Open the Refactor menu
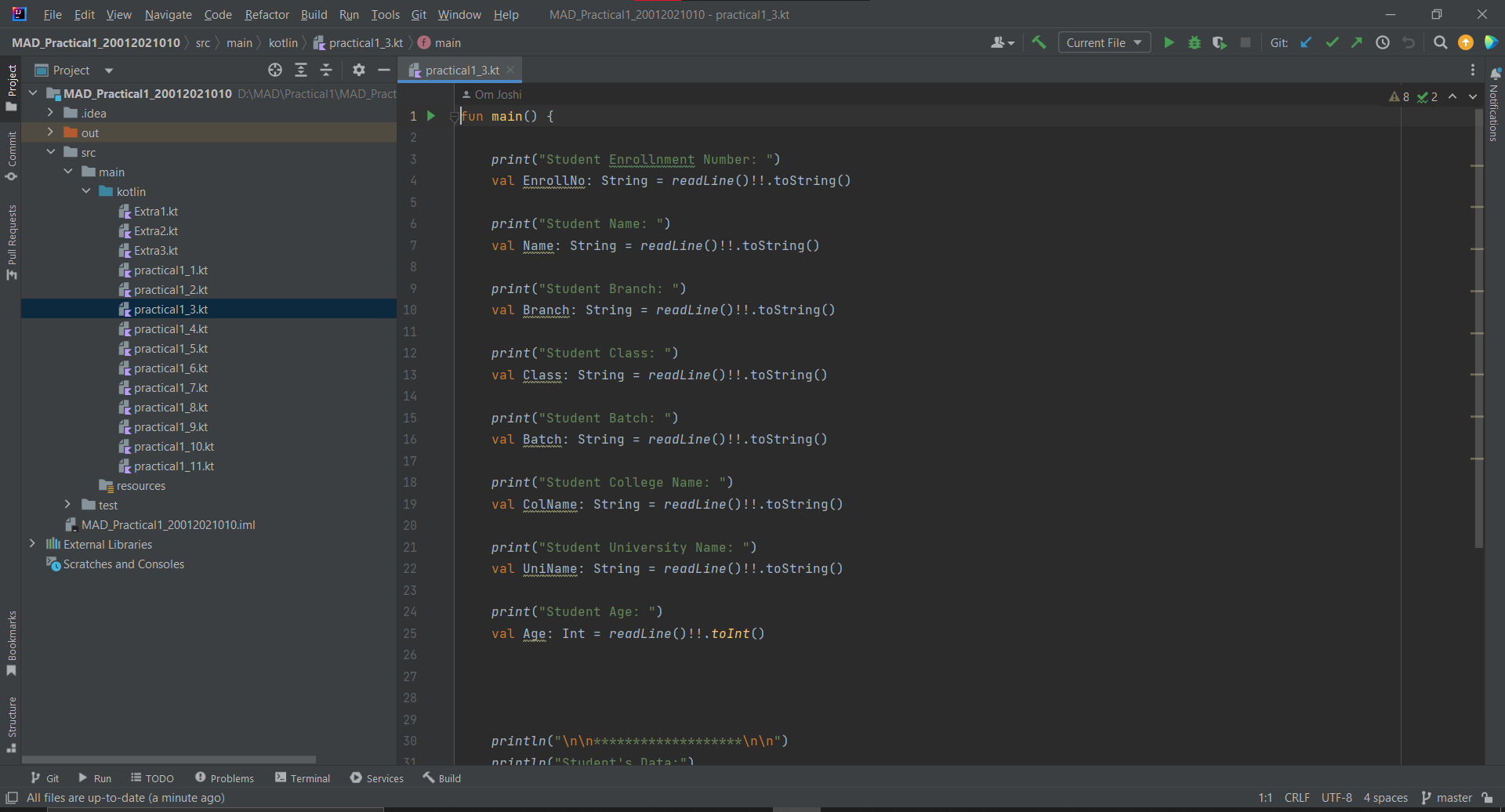Screen dimensions: 1505x812 [x=267, y=15]
